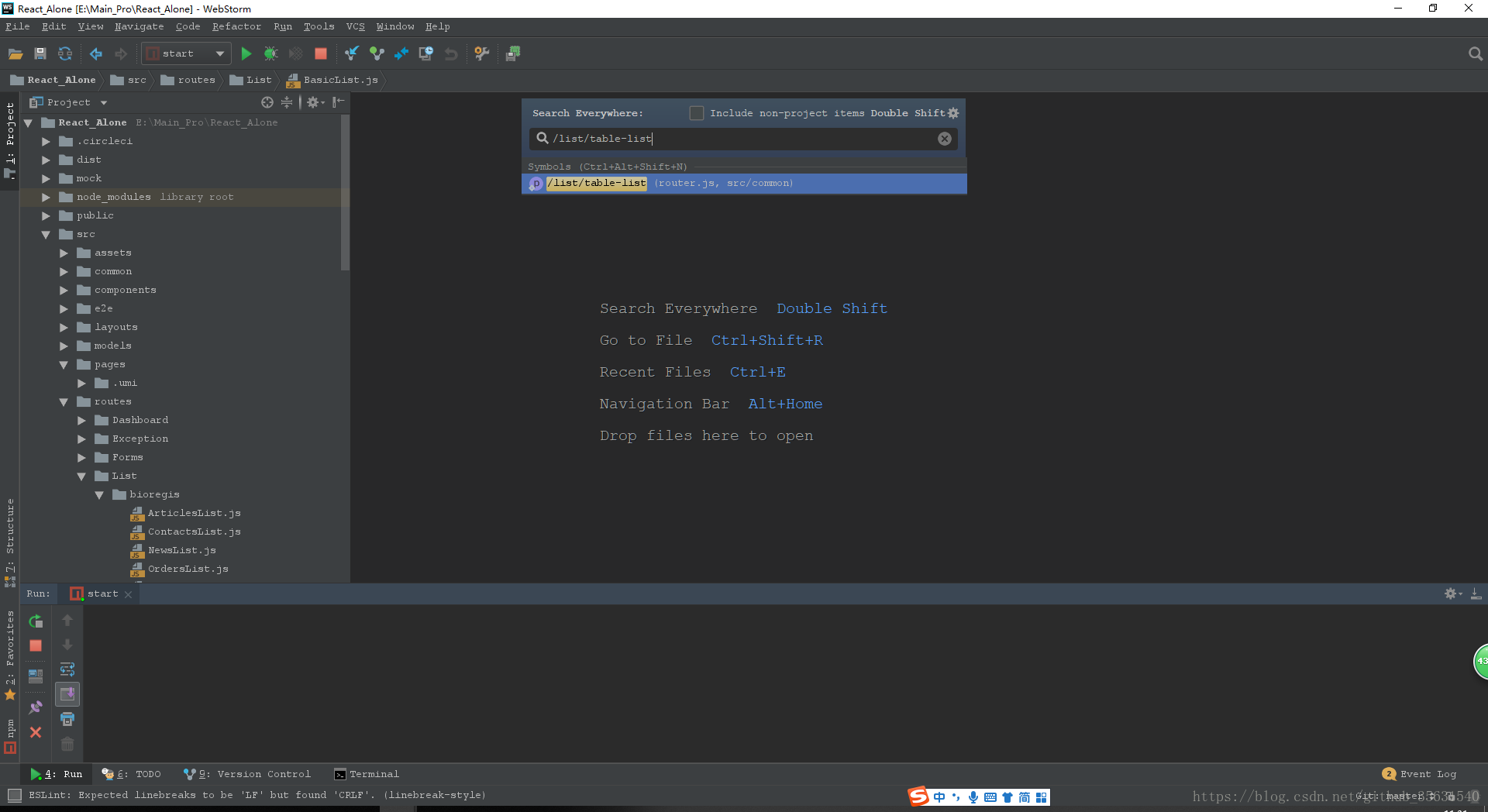Open Settings via the wrench icon
Viewport: 1488px width, 812px height.
(x=482, y=53)
